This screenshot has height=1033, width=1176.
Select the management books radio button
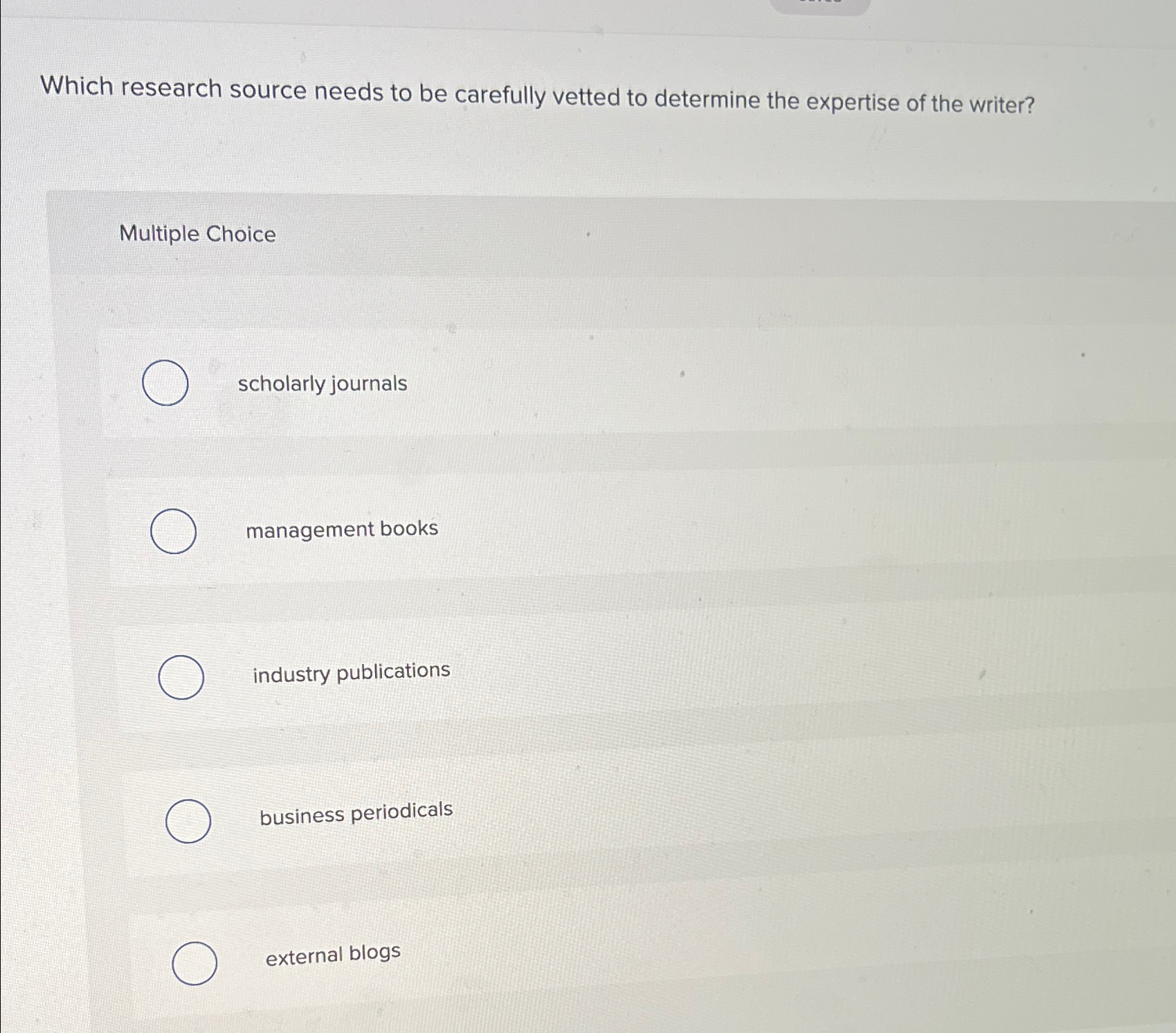point(172,532)
